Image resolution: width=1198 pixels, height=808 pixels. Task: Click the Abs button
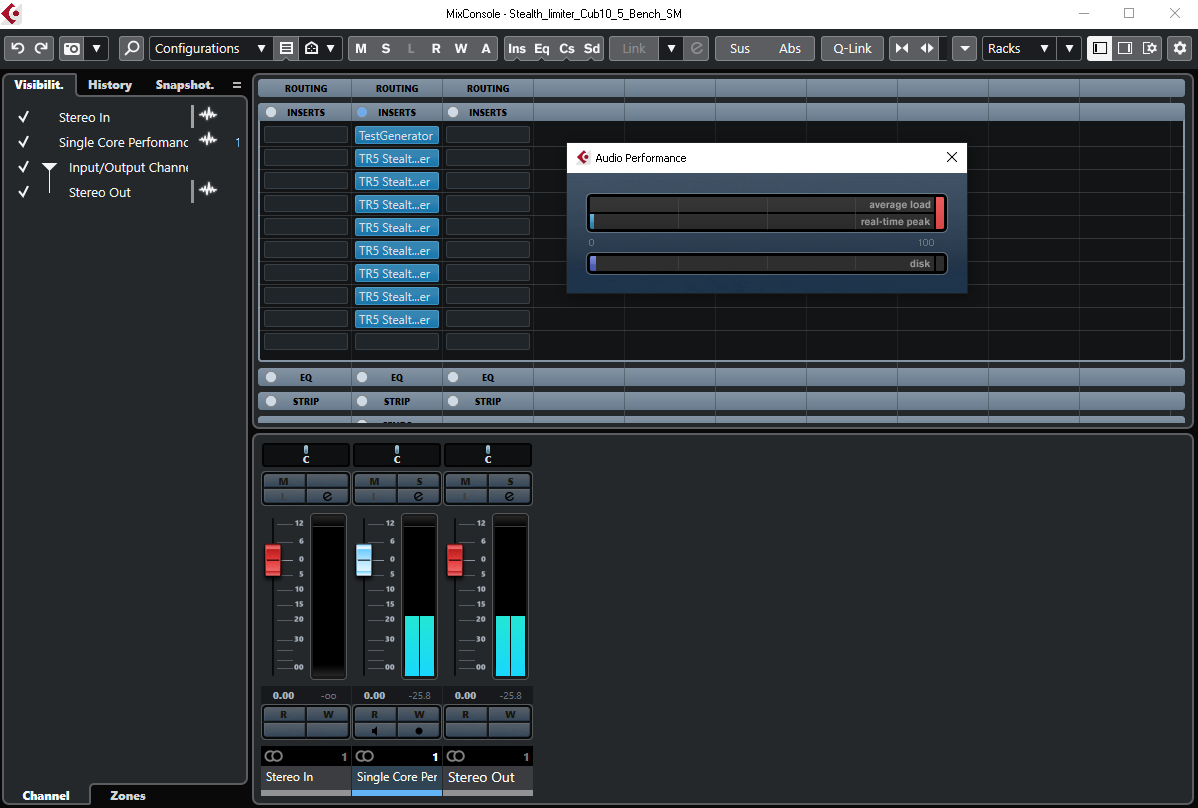pyautogui.click(x=790, y=48)
